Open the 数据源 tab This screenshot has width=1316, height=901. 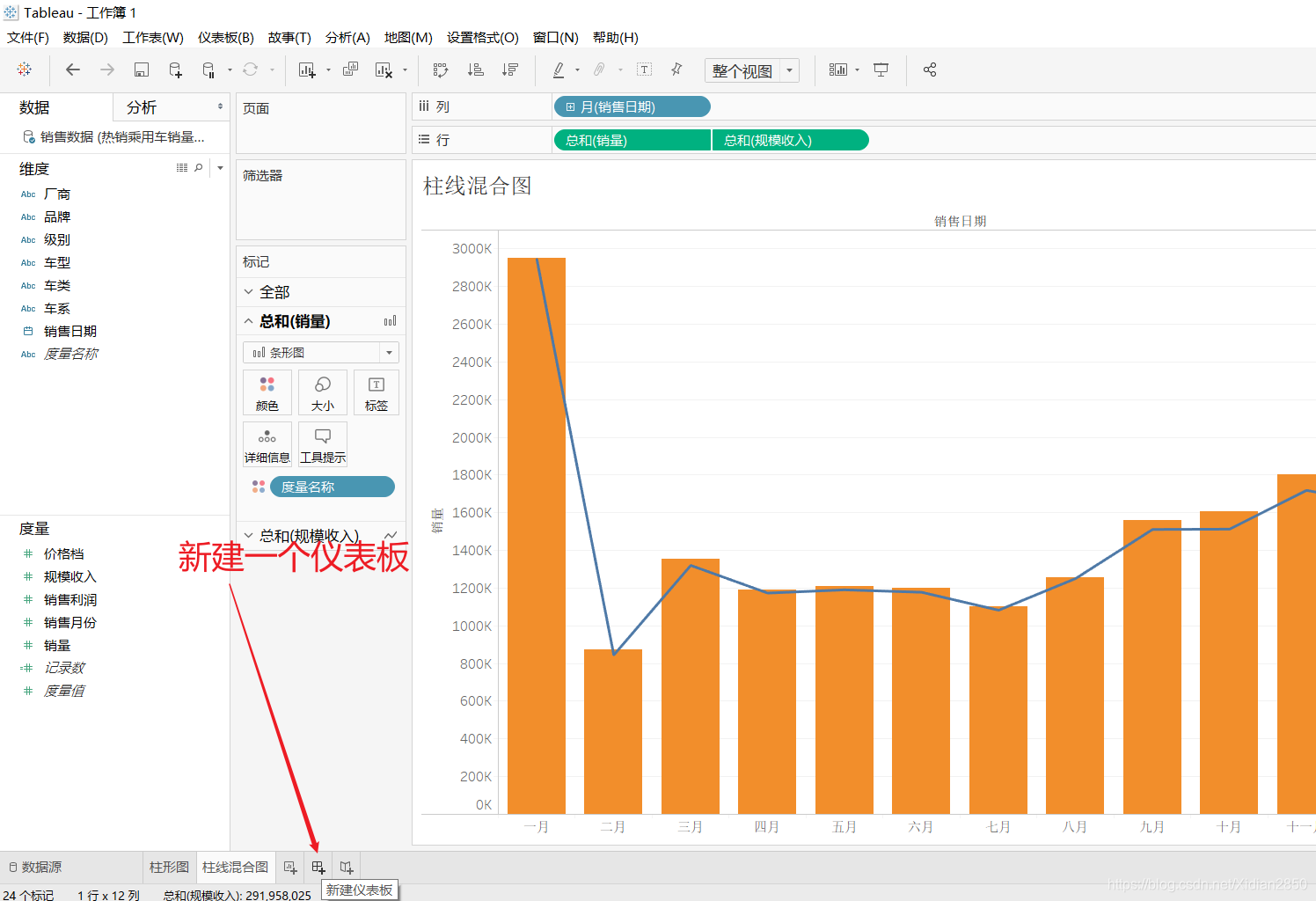pos(35,868)
